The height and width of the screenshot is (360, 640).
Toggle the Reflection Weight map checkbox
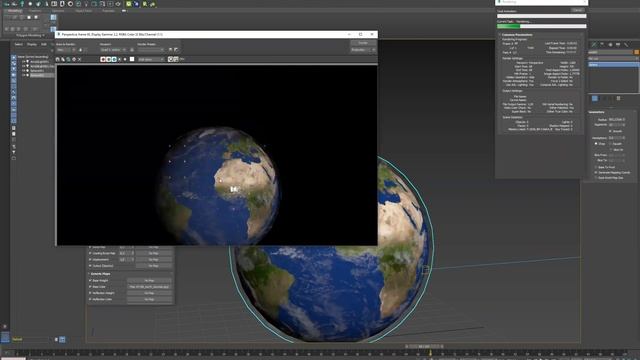coord(90,293)
